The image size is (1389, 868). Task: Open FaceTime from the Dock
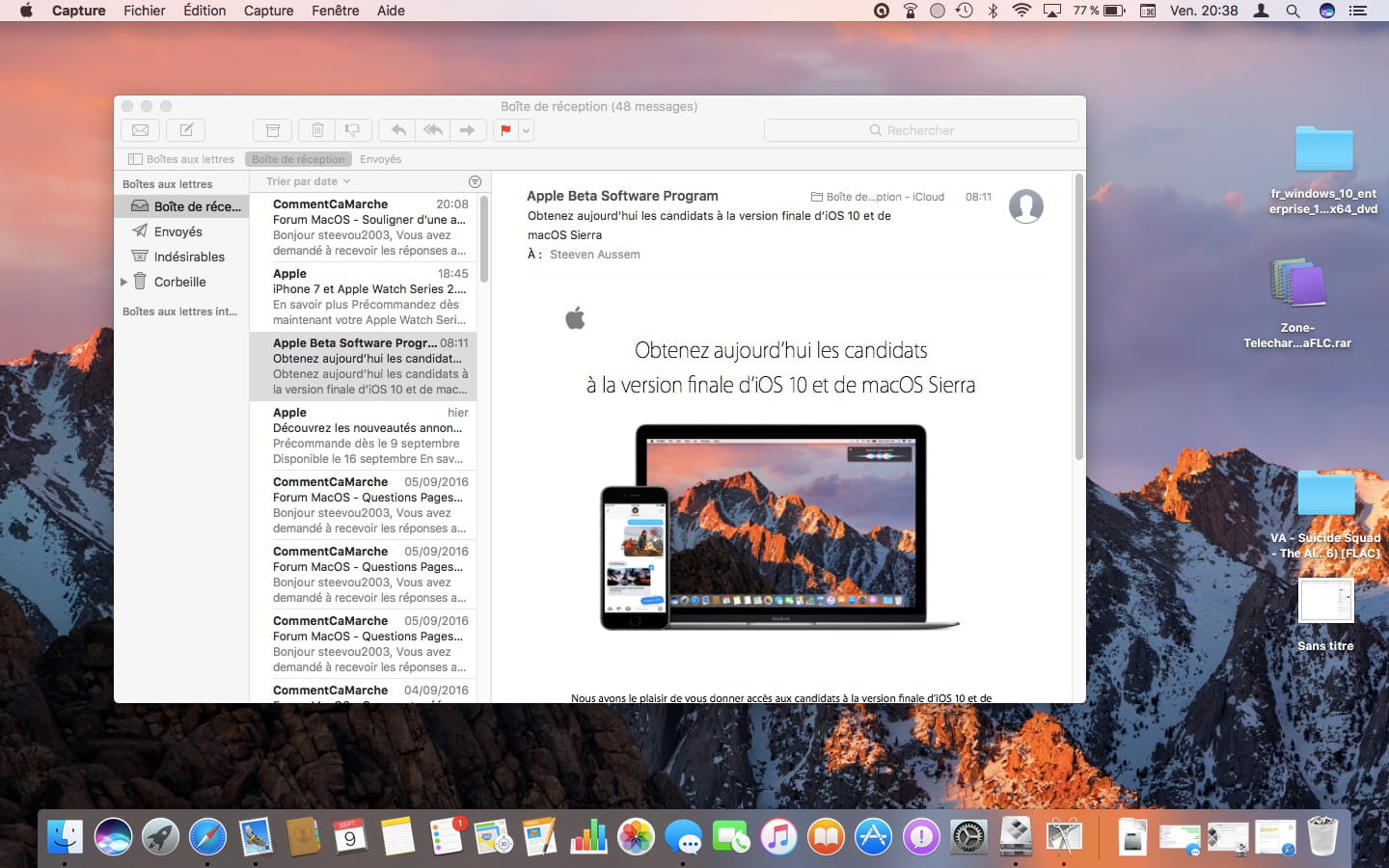point(730,836)
